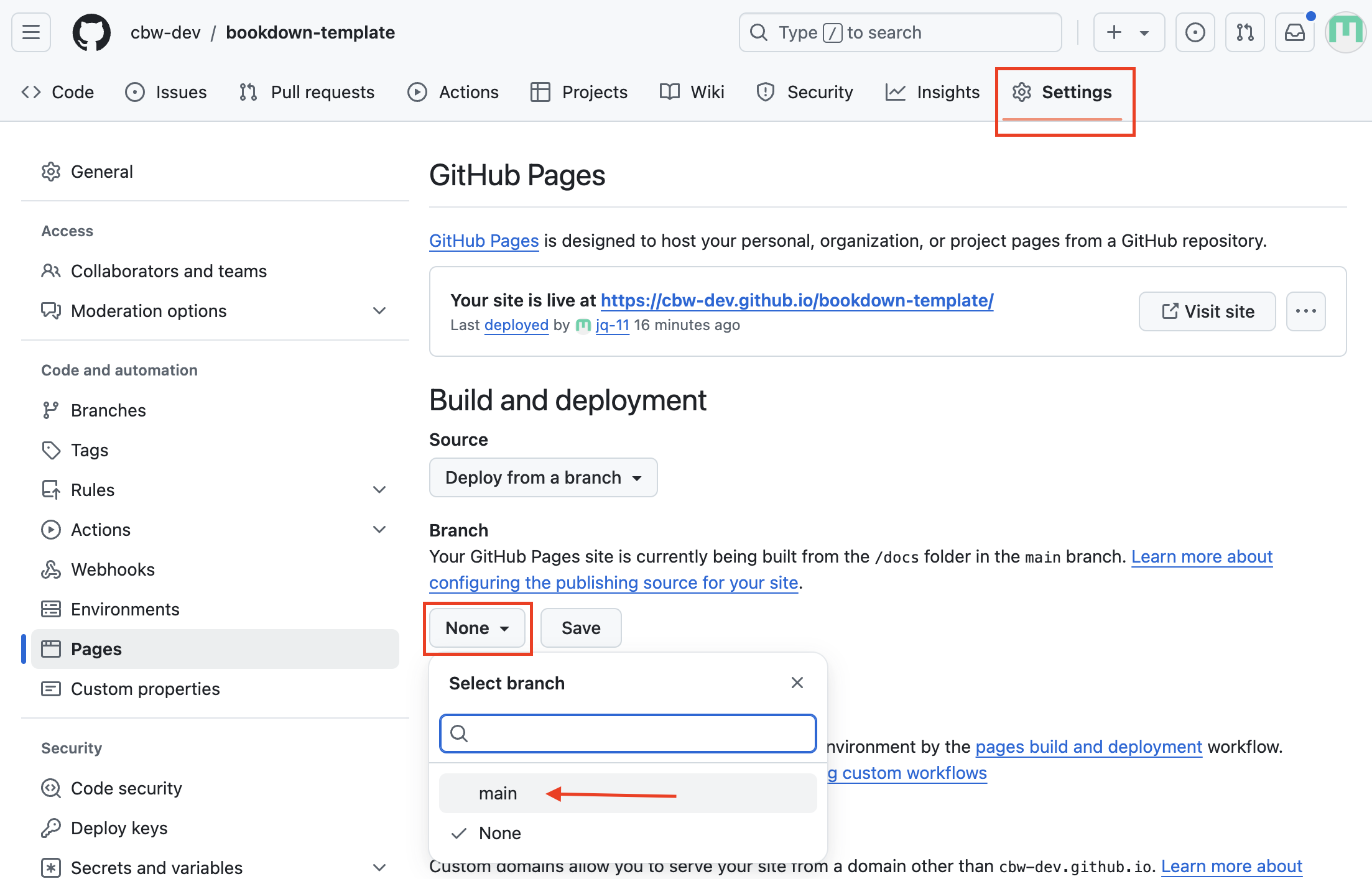This screenshot has height=879, width=1372.
Task: Close the Select branch popup
Action: (797, 683)
